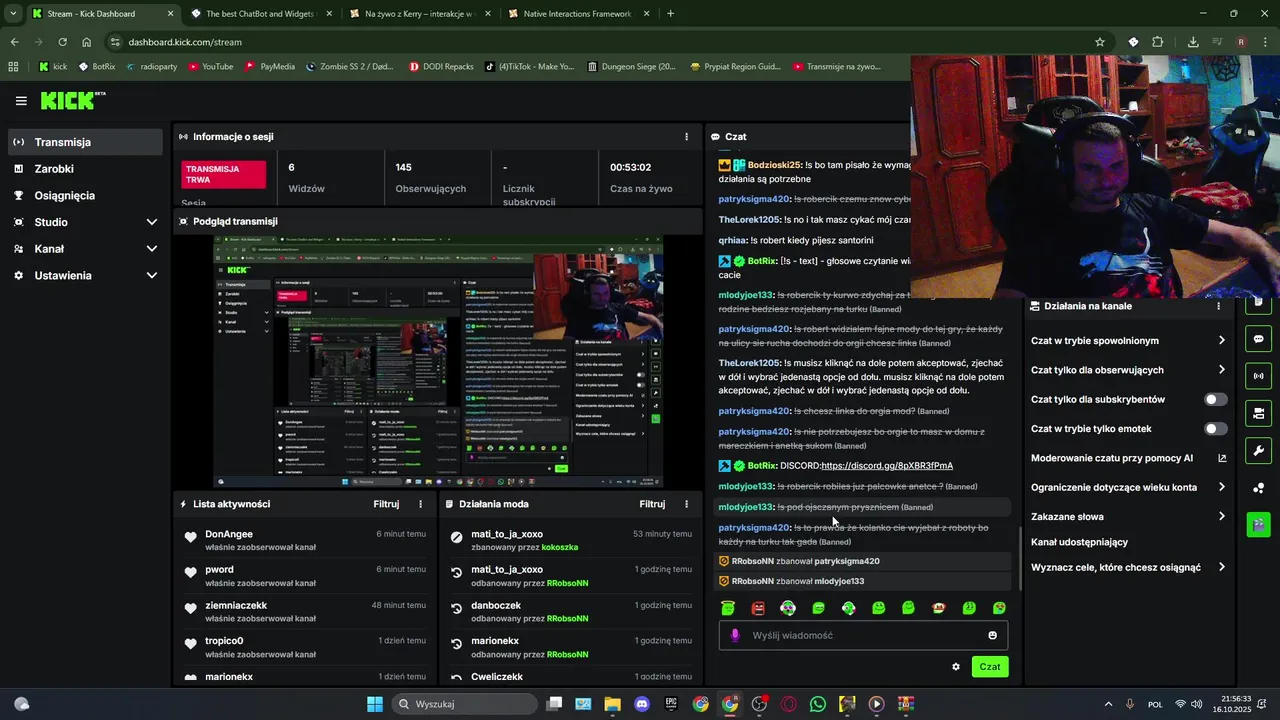
Task: Select Transmisja in left sidebar
Action: pos(85,142)
